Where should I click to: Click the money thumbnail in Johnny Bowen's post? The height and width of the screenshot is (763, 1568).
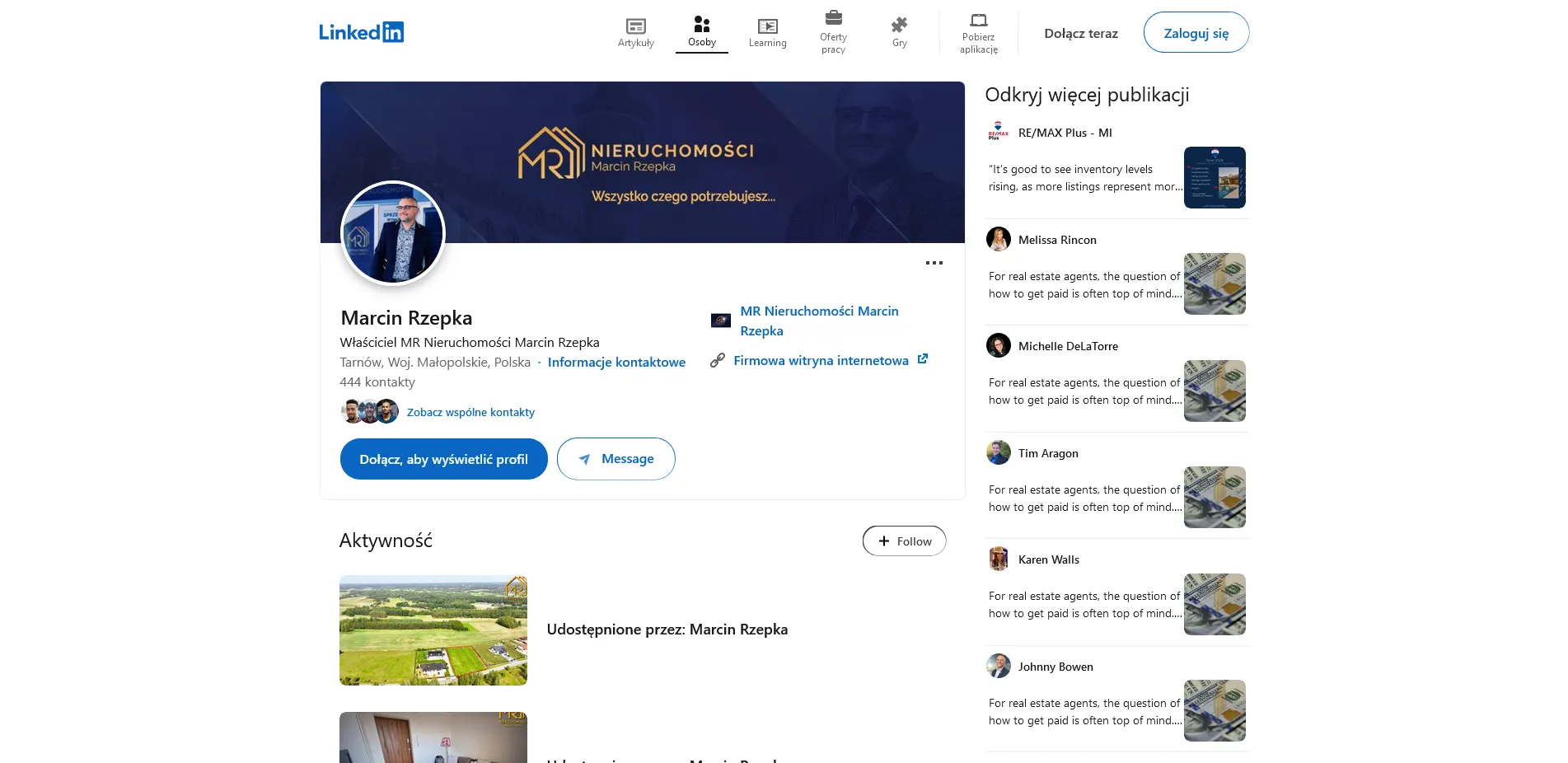click(x=1215, y=710)
